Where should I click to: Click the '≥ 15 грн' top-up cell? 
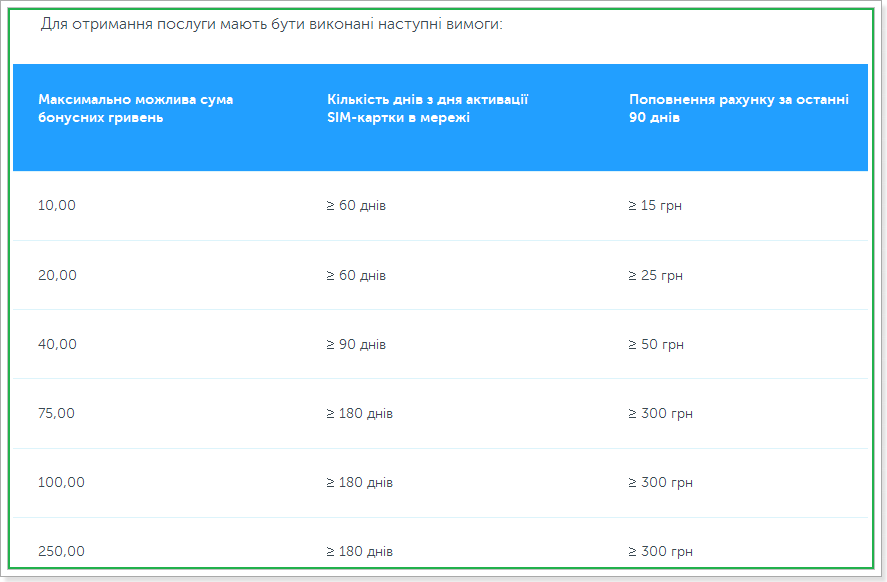coord(655,205)
